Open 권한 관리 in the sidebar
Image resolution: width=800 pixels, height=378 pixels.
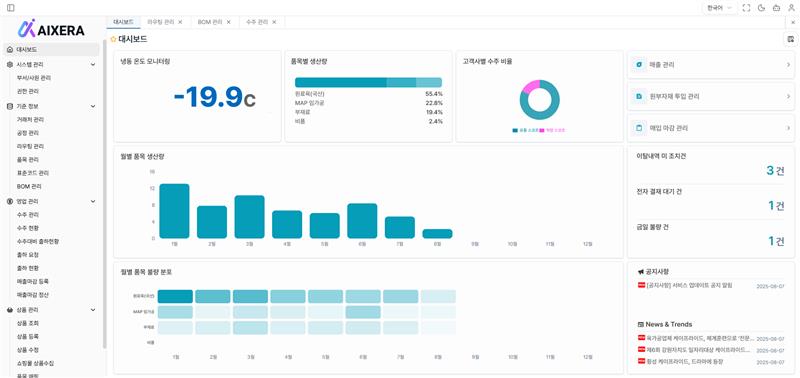click(x=28, y=91)
